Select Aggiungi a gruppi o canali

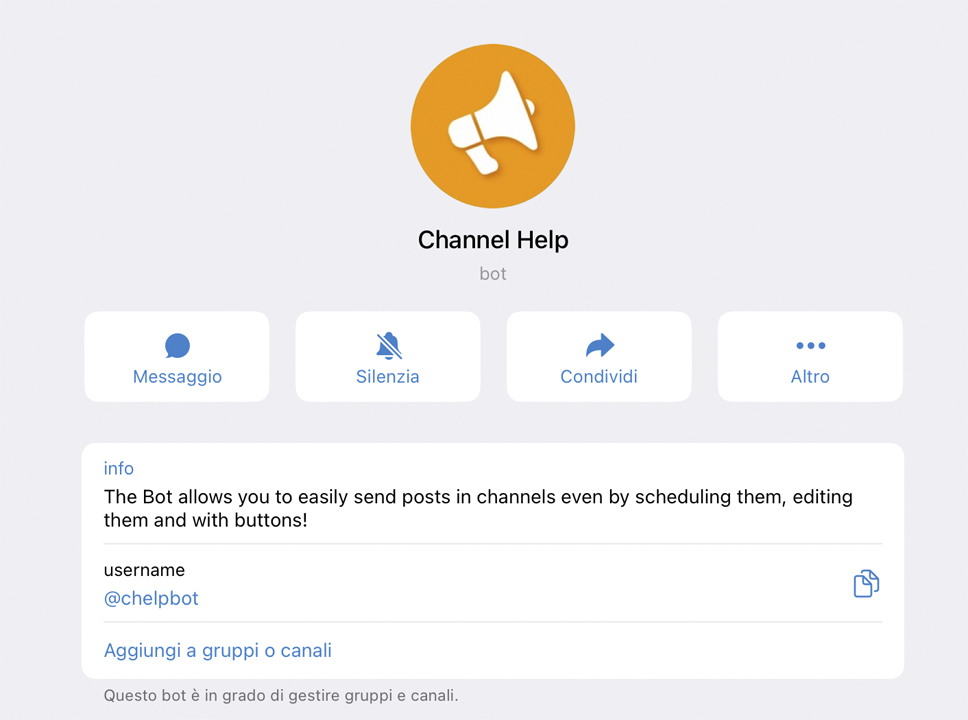pos(218,651)
